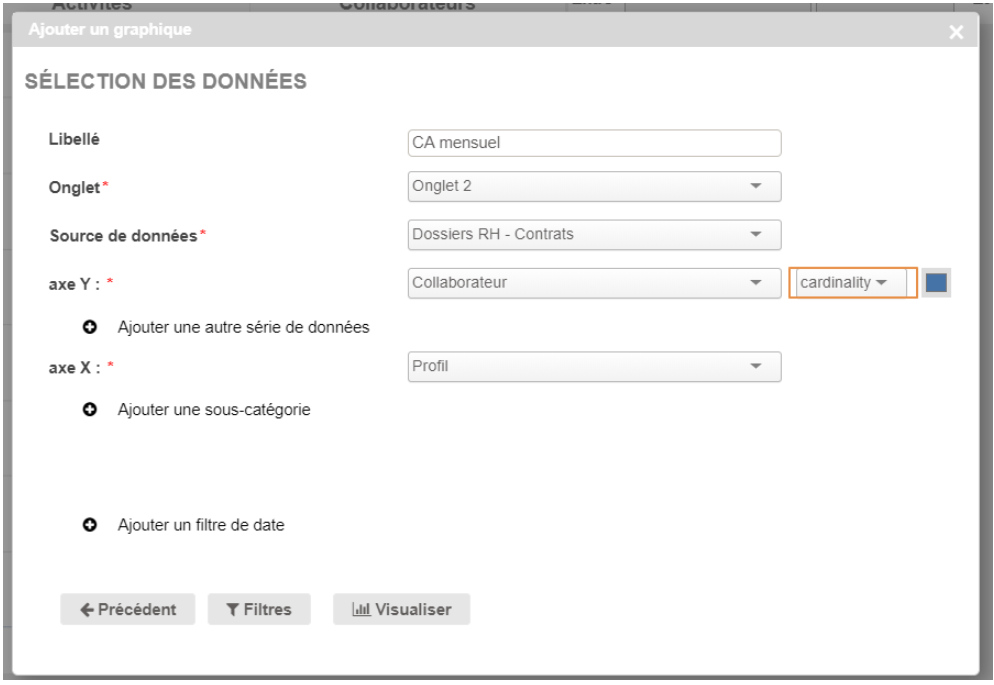Click the Ajouter un filtre de date link text
The height and width of the screenshot is (685, 994).
point(201,524)
